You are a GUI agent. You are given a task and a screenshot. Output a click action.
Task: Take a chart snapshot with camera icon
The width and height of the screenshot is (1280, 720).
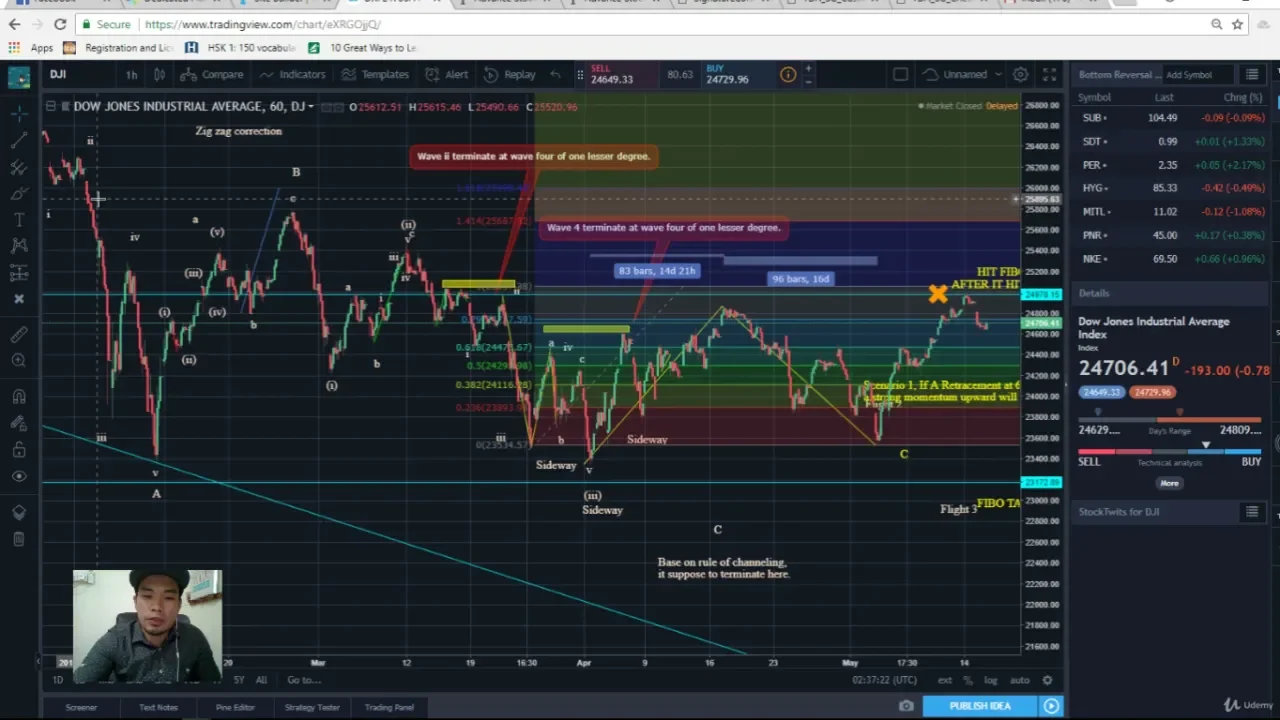click(x=906, y=706)
